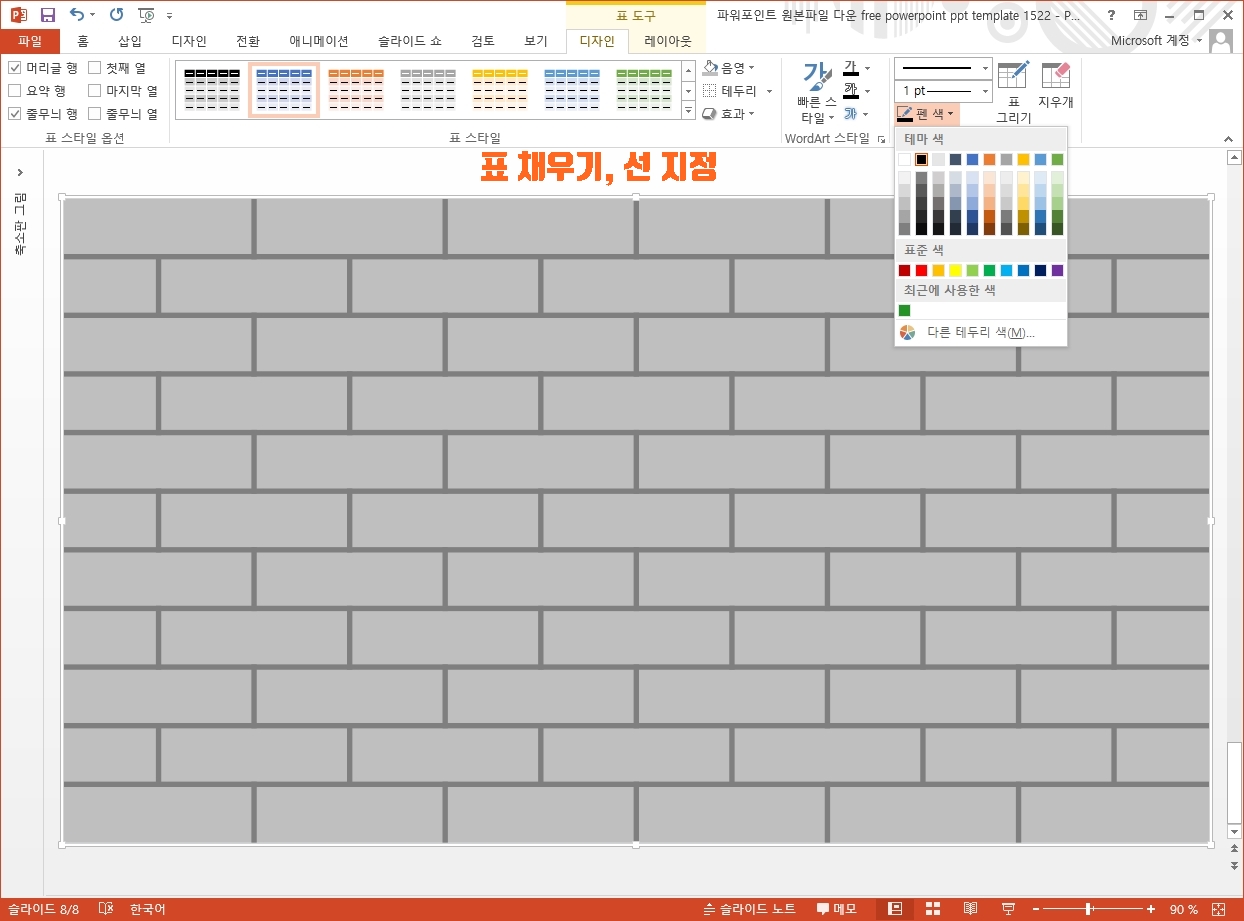Click the zoom slider handle
The height and width of the screenshot is (921, 1244).
[x=1087, y=909]
